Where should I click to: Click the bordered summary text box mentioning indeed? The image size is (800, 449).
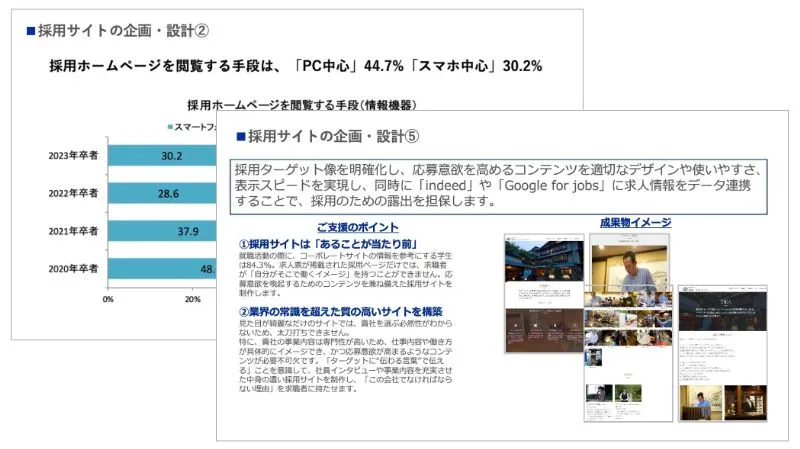click(498, 187)
